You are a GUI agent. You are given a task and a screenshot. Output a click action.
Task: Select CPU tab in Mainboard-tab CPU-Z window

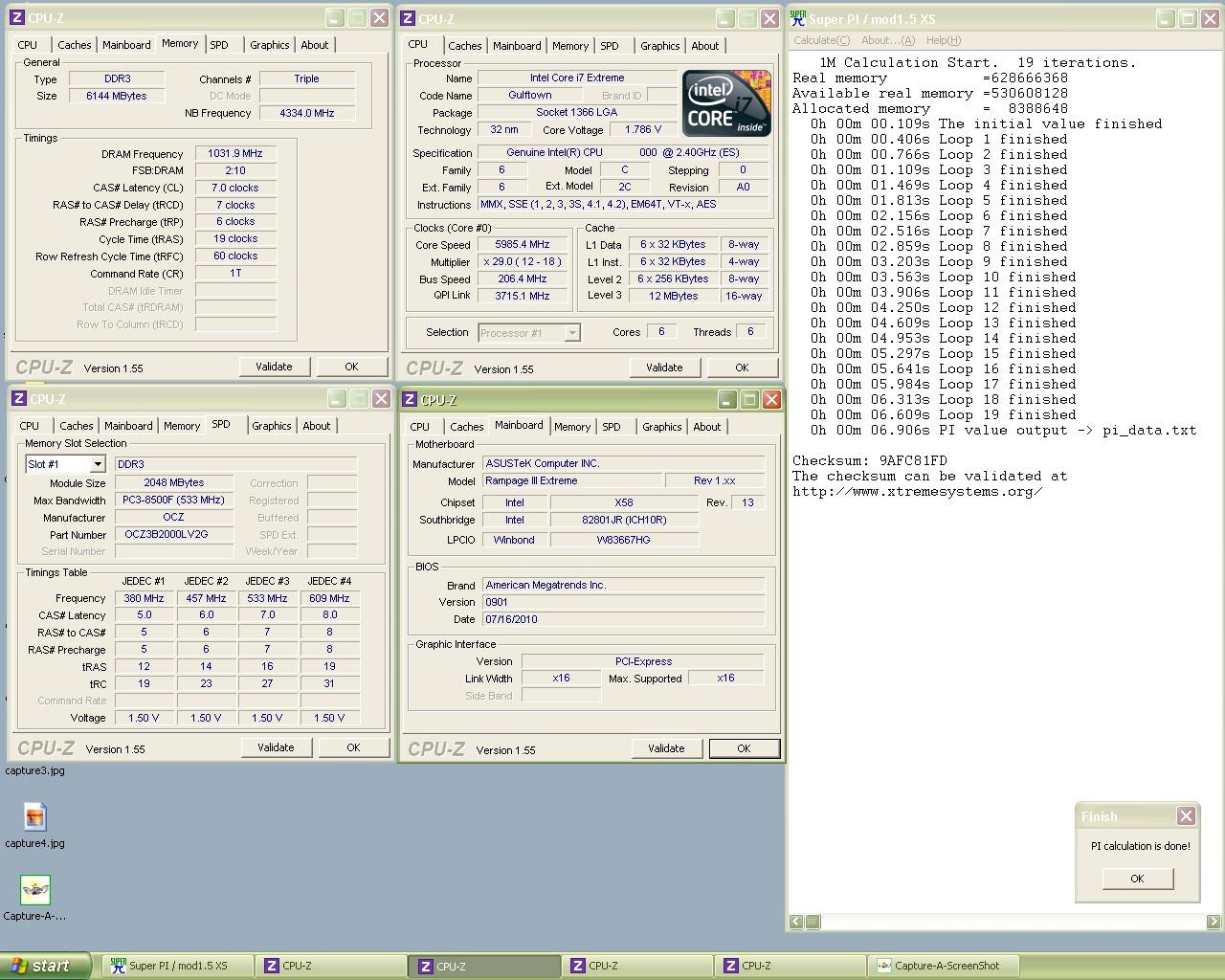click(x=420, y=427)
